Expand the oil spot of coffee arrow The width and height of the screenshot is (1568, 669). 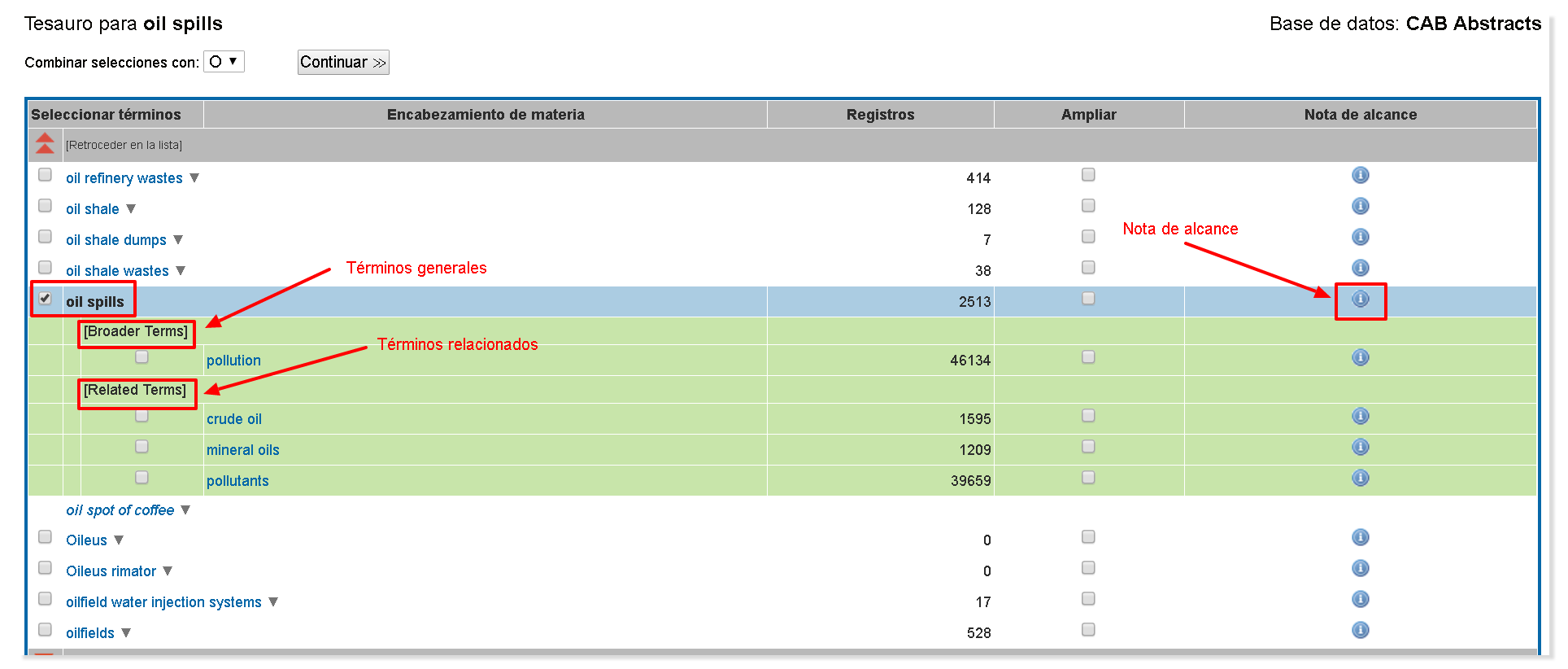[185, 509]
